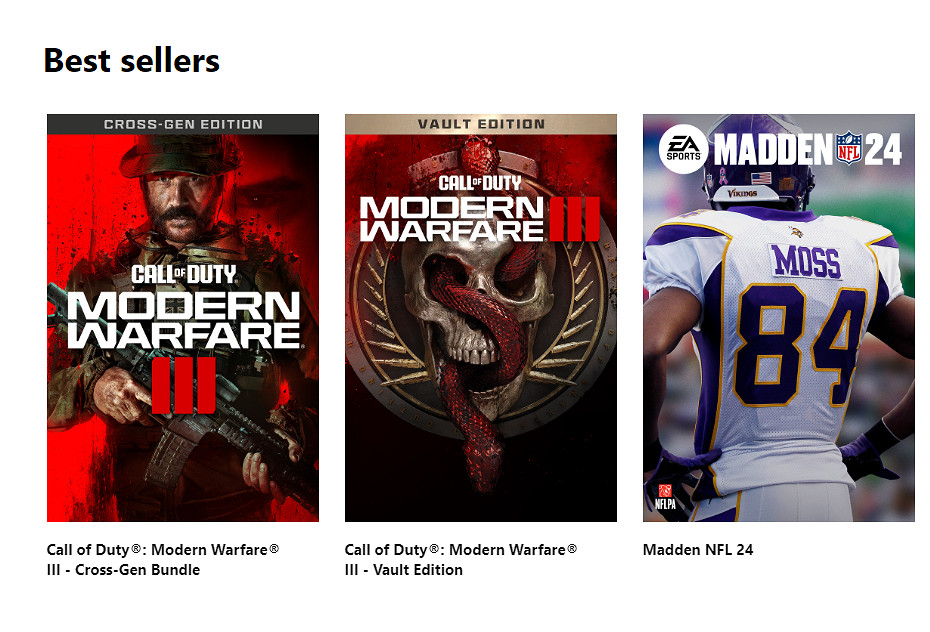Click the Call of Duty logo on Cross-Gen cover
The width and height of the screenshot is (930, 632).
[184, 274]
